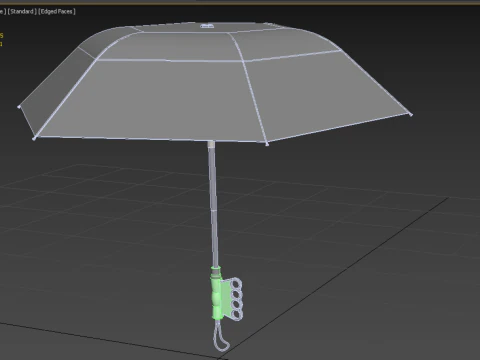Select the wrist strap loop below the handle

pyautogui.click(x=221, y=336)
